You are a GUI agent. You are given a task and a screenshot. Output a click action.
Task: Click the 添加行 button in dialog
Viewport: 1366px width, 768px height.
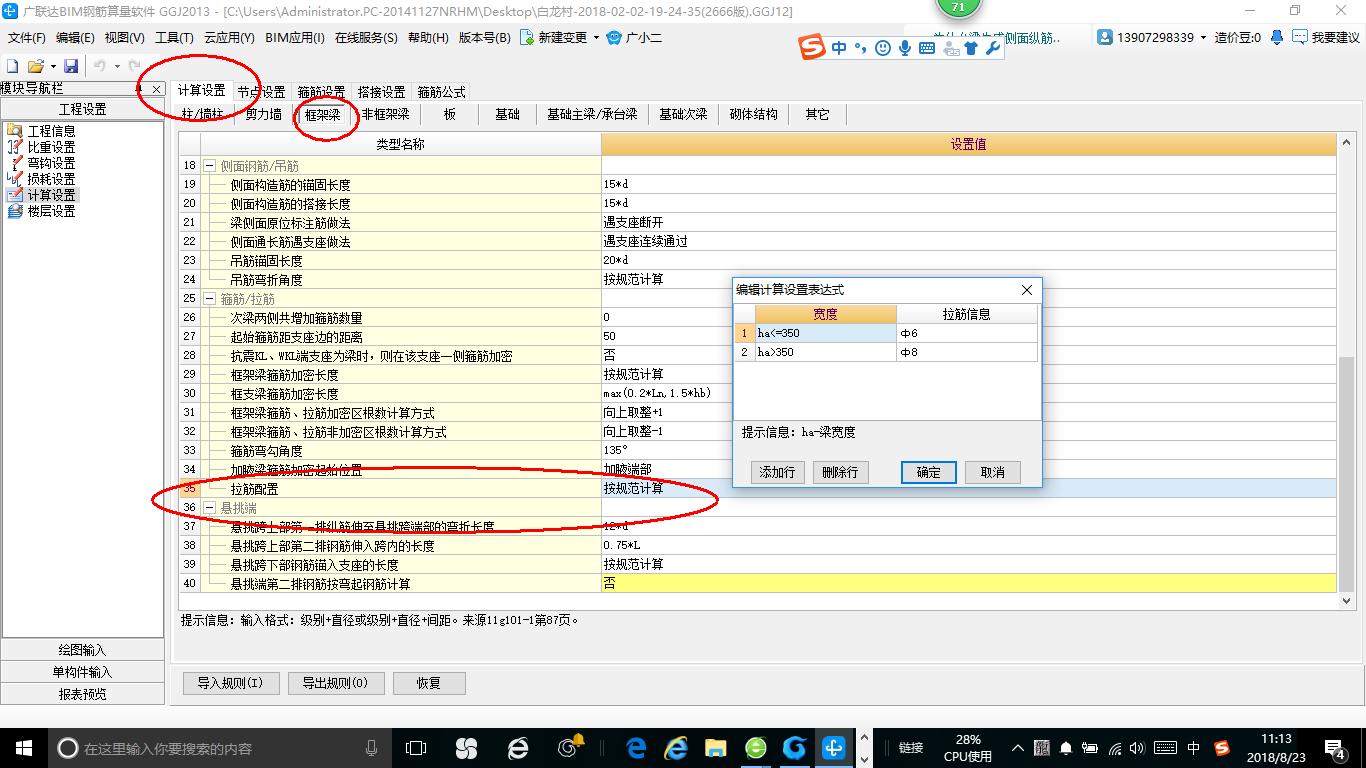[x=777, y=472]
